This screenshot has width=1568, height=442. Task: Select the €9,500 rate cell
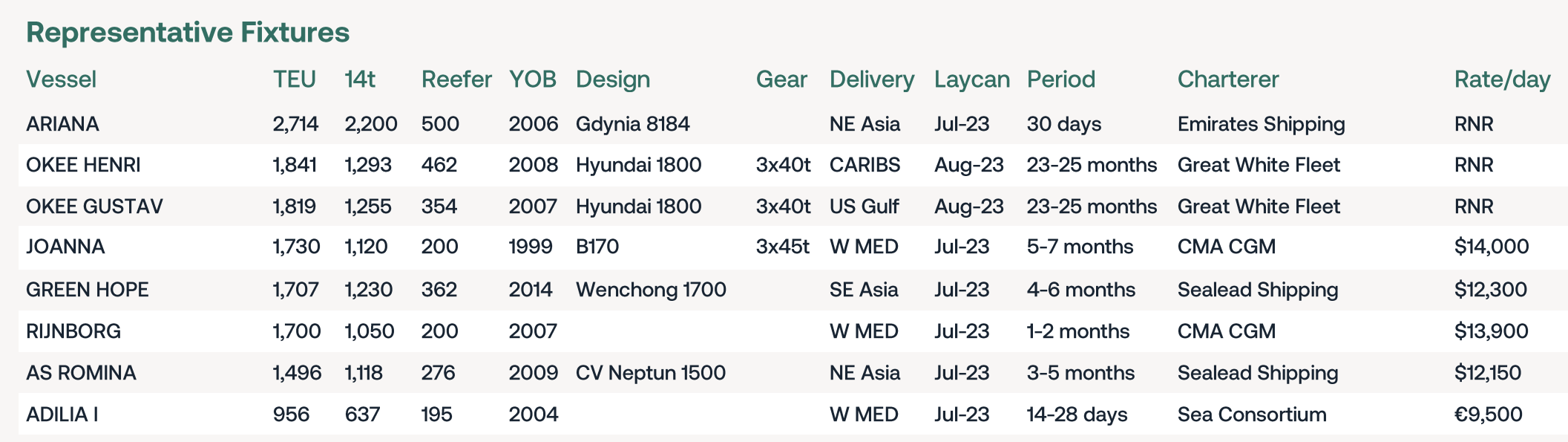click(x=1489, y=415)
